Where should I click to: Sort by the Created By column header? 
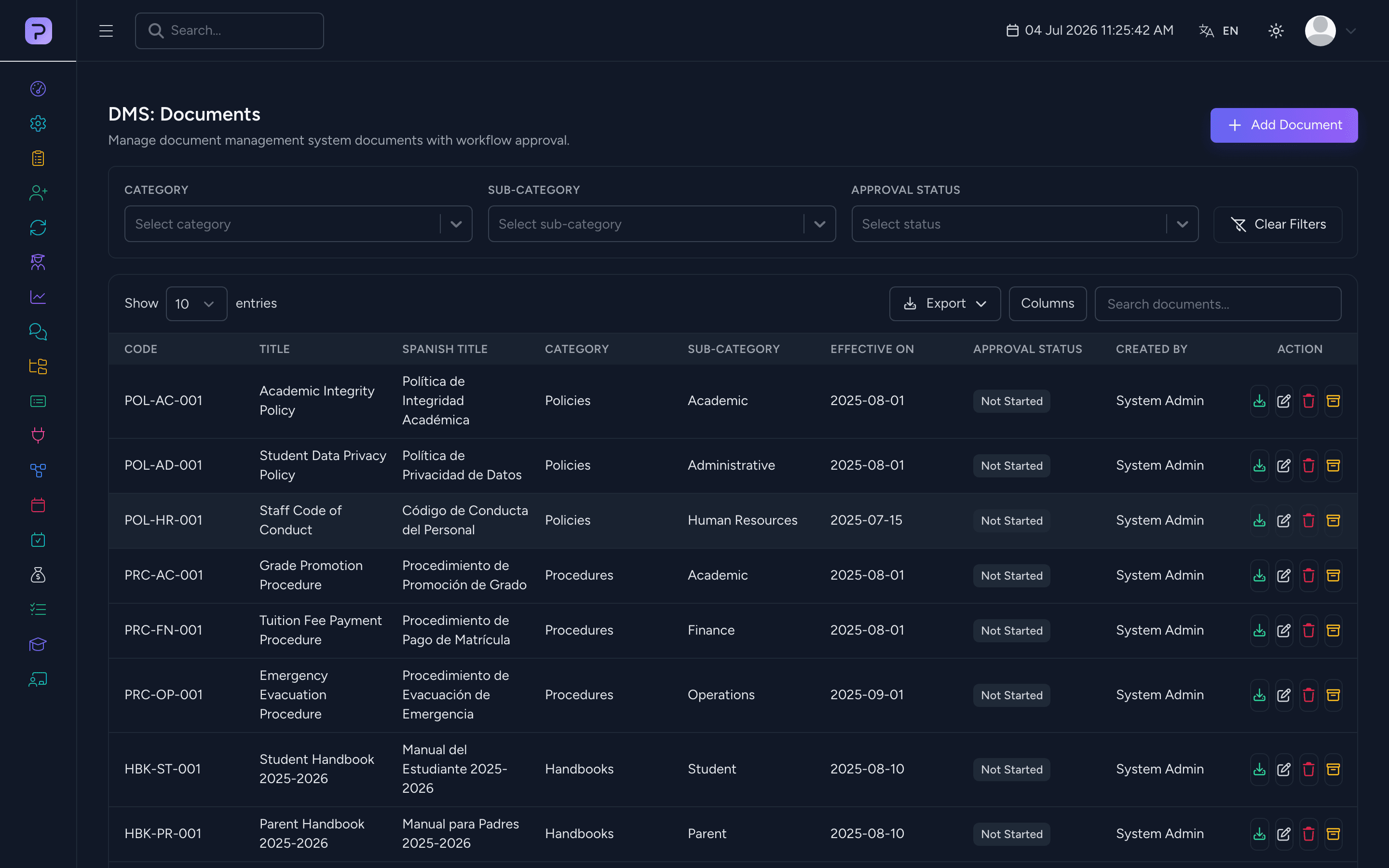point(1151,349)
